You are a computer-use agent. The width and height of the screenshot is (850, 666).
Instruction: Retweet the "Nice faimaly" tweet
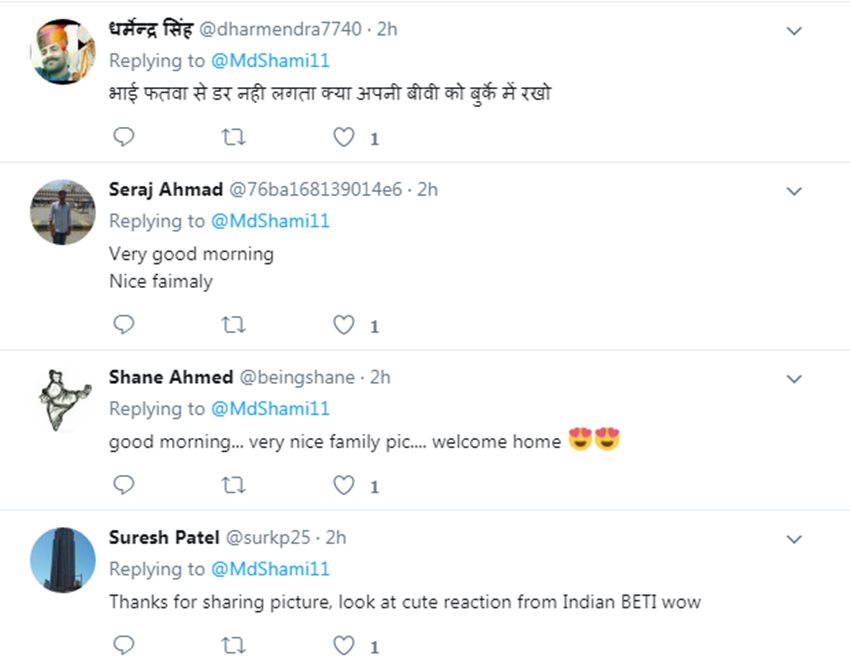coord(234,324)
